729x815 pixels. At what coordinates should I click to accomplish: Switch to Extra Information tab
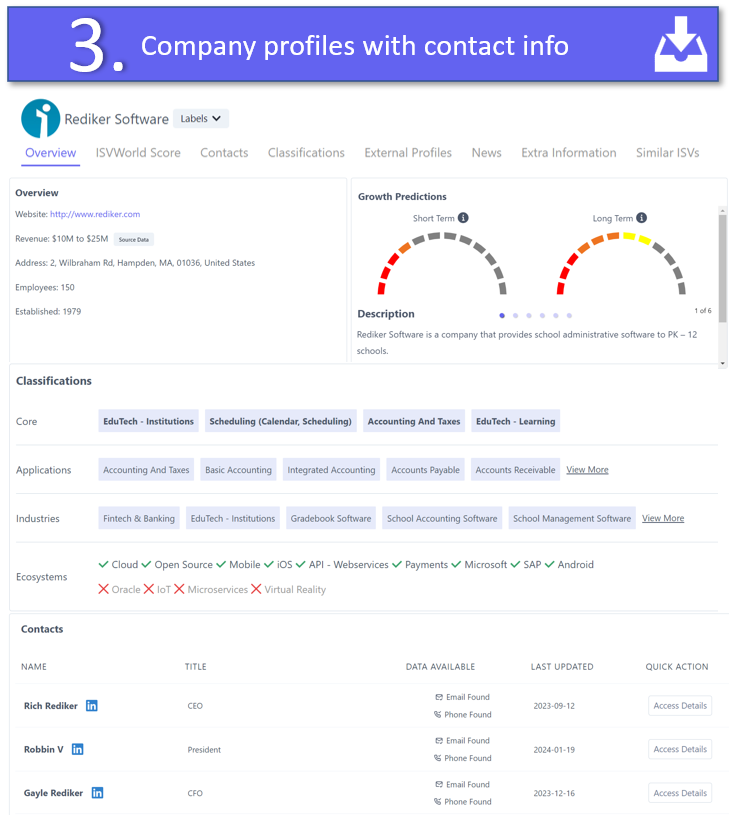point(568,153)
